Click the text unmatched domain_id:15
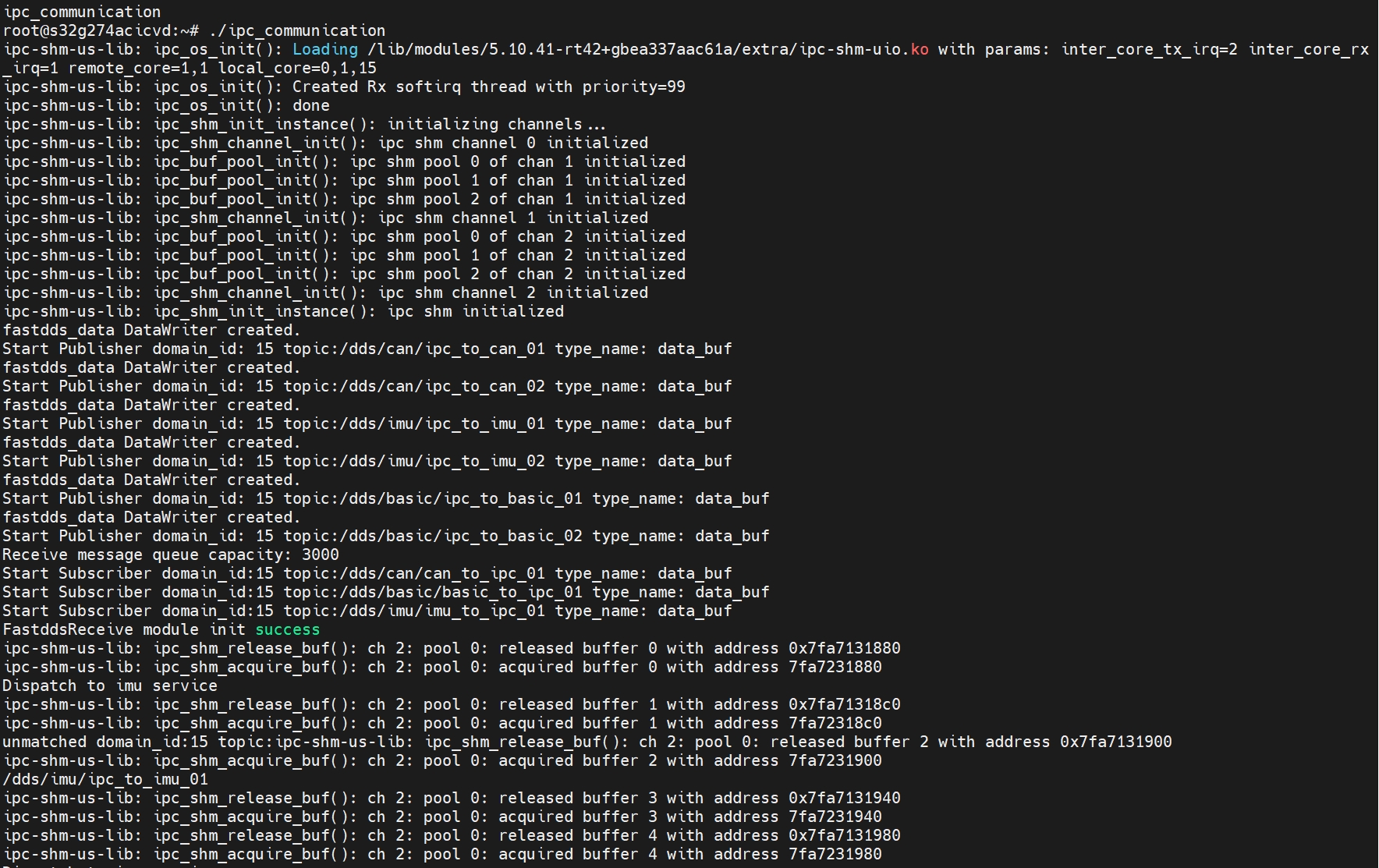Image resolution: width=1379 pixels, height=868 pixels. click(x=105, y=742)
